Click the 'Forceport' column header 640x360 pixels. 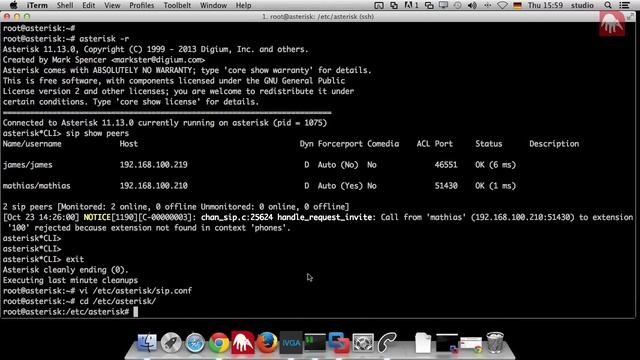point(340,144)
